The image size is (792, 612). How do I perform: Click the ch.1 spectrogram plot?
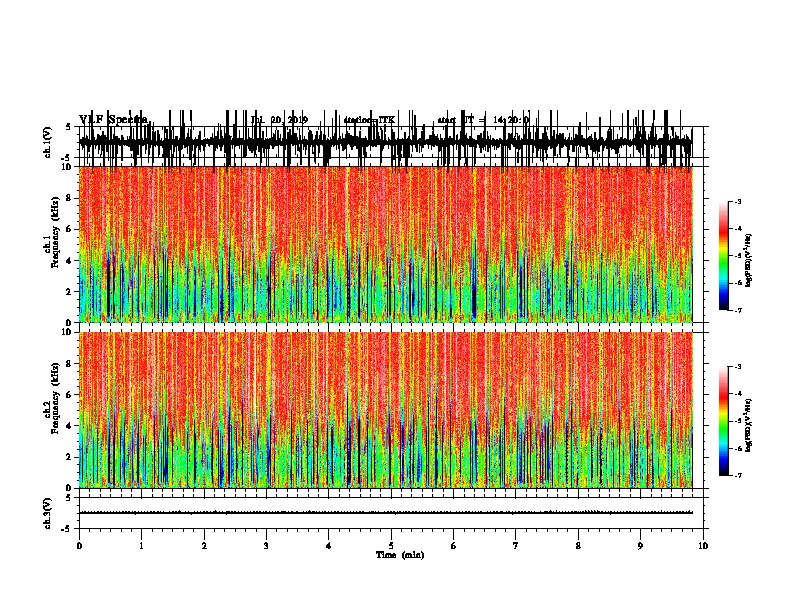click(x=386, y=244)
